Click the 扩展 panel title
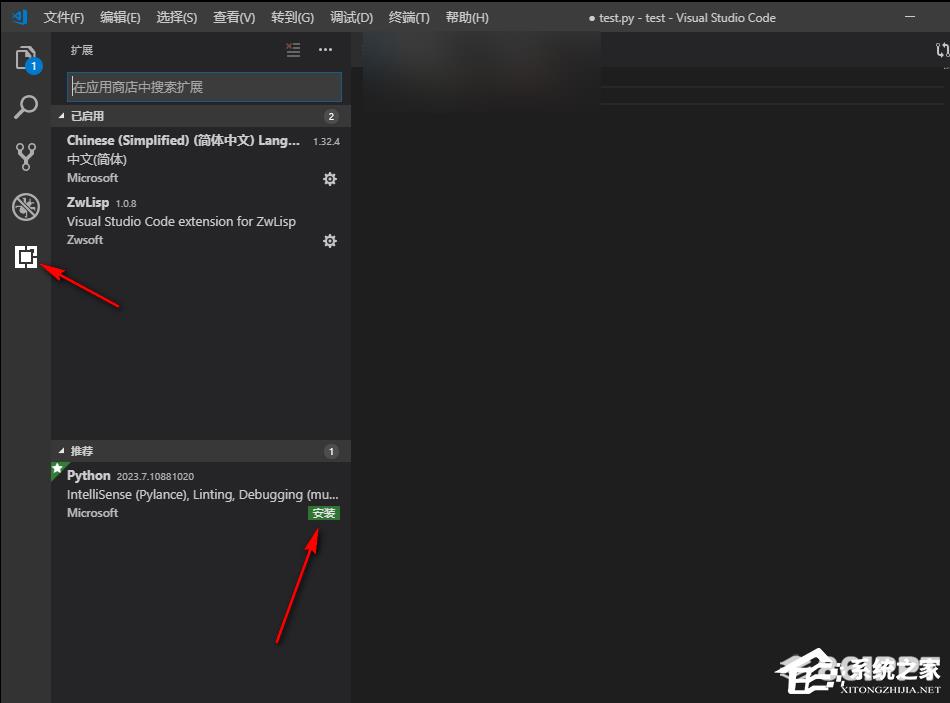Screen dimensions: 950x703 pos(82,50)
